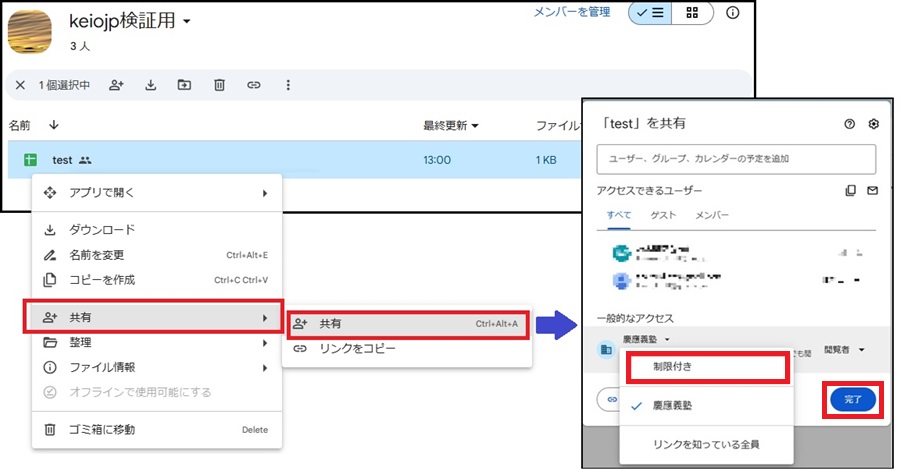Open the three-dot more actions menu
This screenshot has height=471, width=900.
[x=288, y=85]
